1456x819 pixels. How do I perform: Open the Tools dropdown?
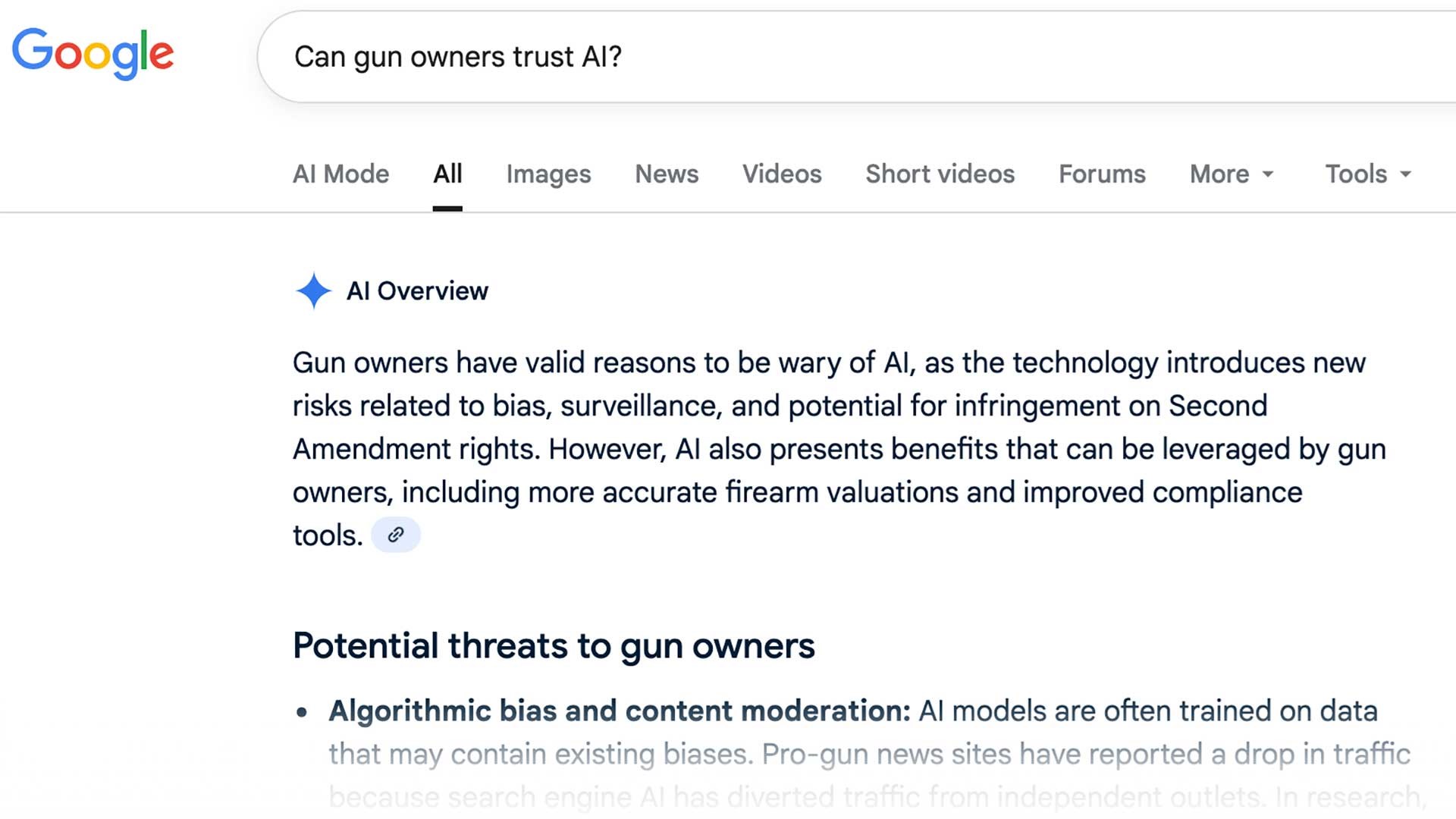[1368, 174]
